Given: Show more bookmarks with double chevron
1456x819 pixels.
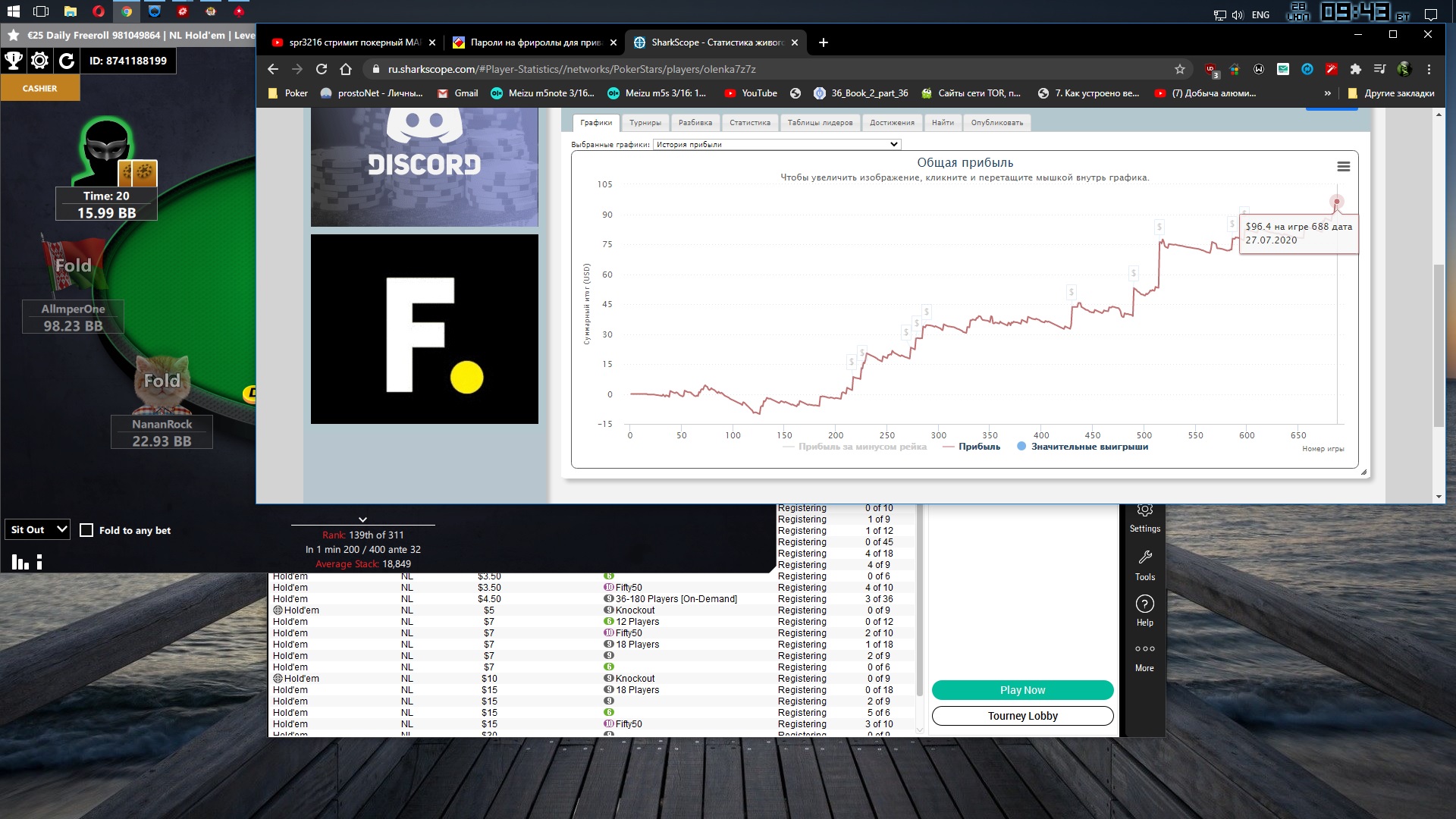Looking at the screenshot, I should pos(1327,93).
